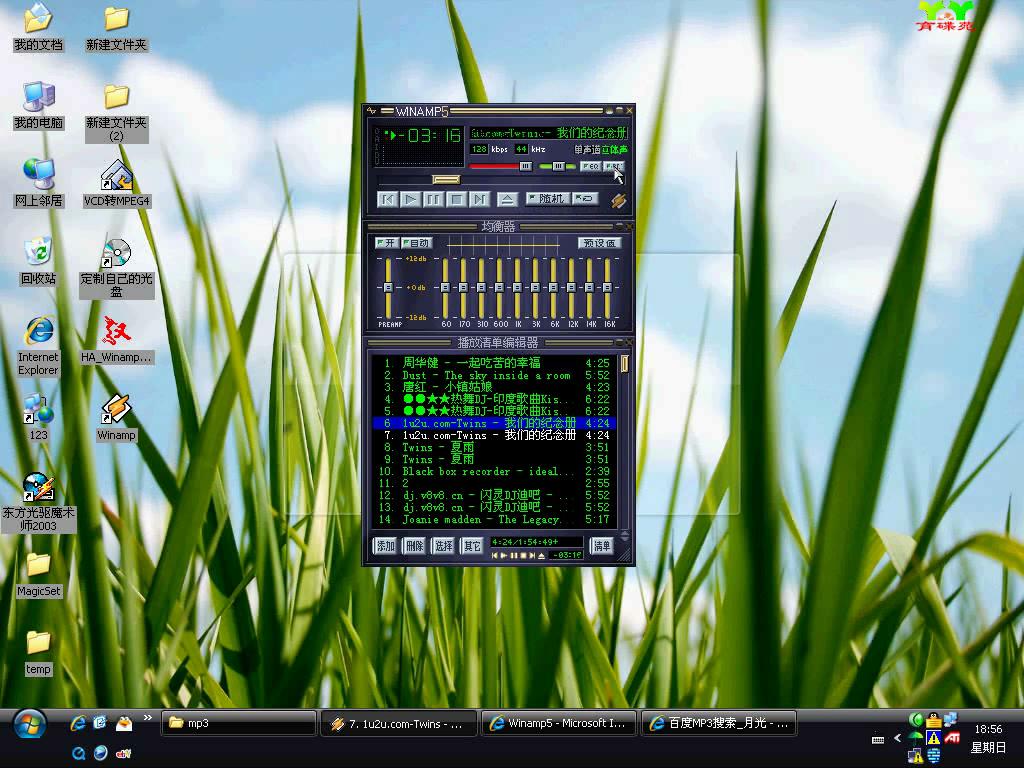Click the taskbar clock 18:56
This screenshot has height=768, width=1024.
pyautogui.click(x=988, y=729)
